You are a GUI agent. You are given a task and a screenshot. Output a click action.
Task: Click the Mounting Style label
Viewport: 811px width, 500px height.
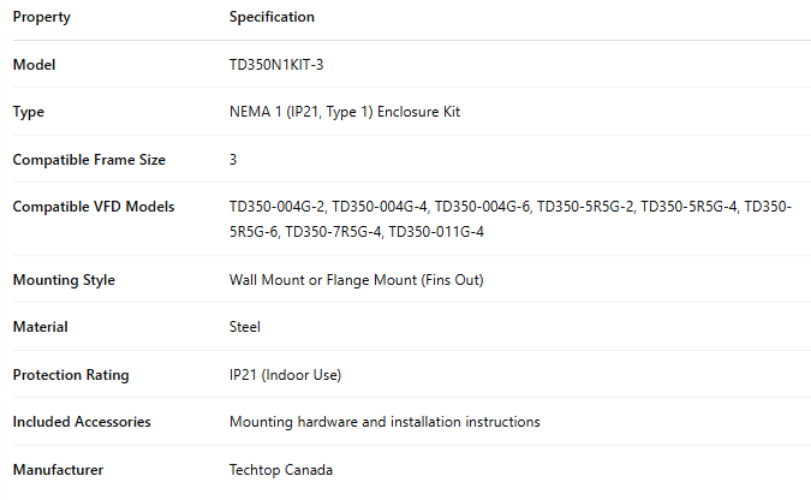tap(63, 280)
